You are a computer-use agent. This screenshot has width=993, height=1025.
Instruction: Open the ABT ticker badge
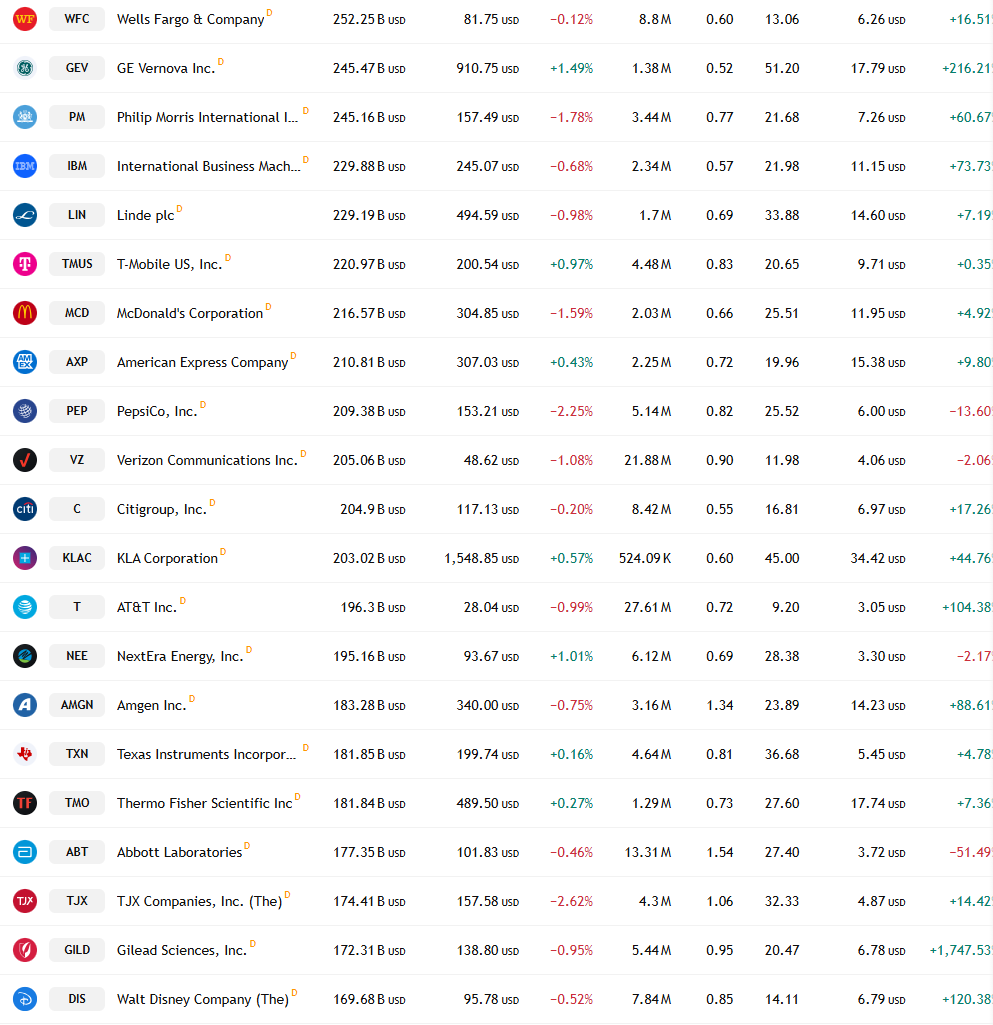click(76, 852)
